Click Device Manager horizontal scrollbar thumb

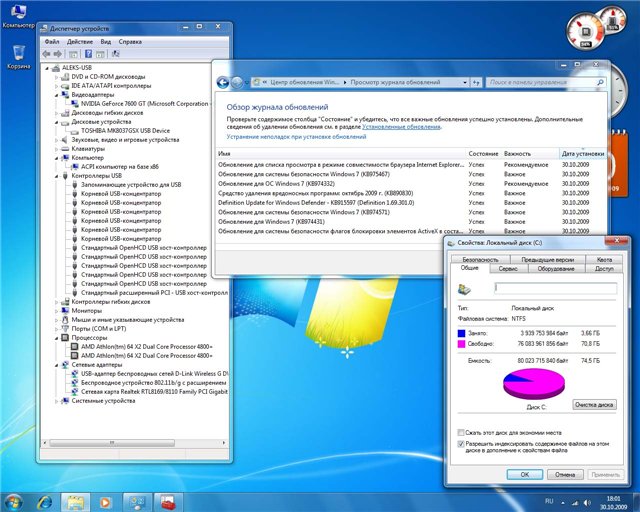click(112, 443)
